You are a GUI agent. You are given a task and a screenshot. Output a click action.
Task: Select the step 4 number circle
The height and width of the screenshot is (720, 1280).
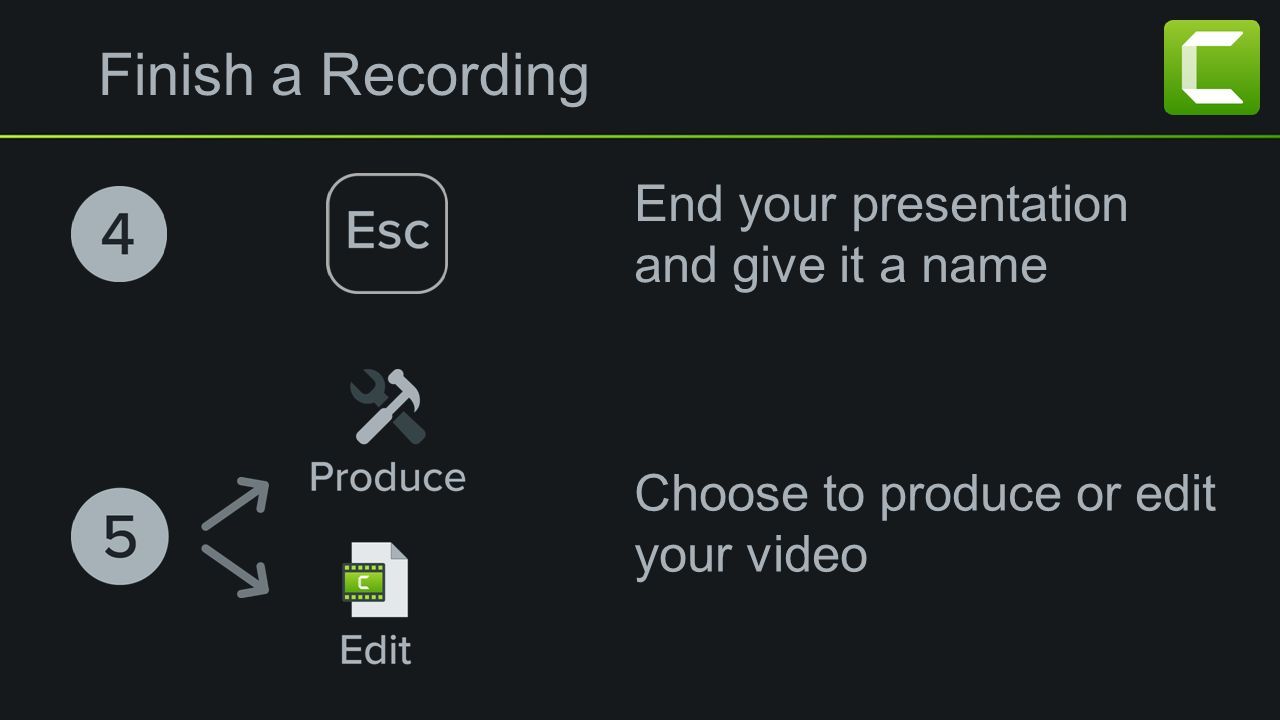(119, 234)
